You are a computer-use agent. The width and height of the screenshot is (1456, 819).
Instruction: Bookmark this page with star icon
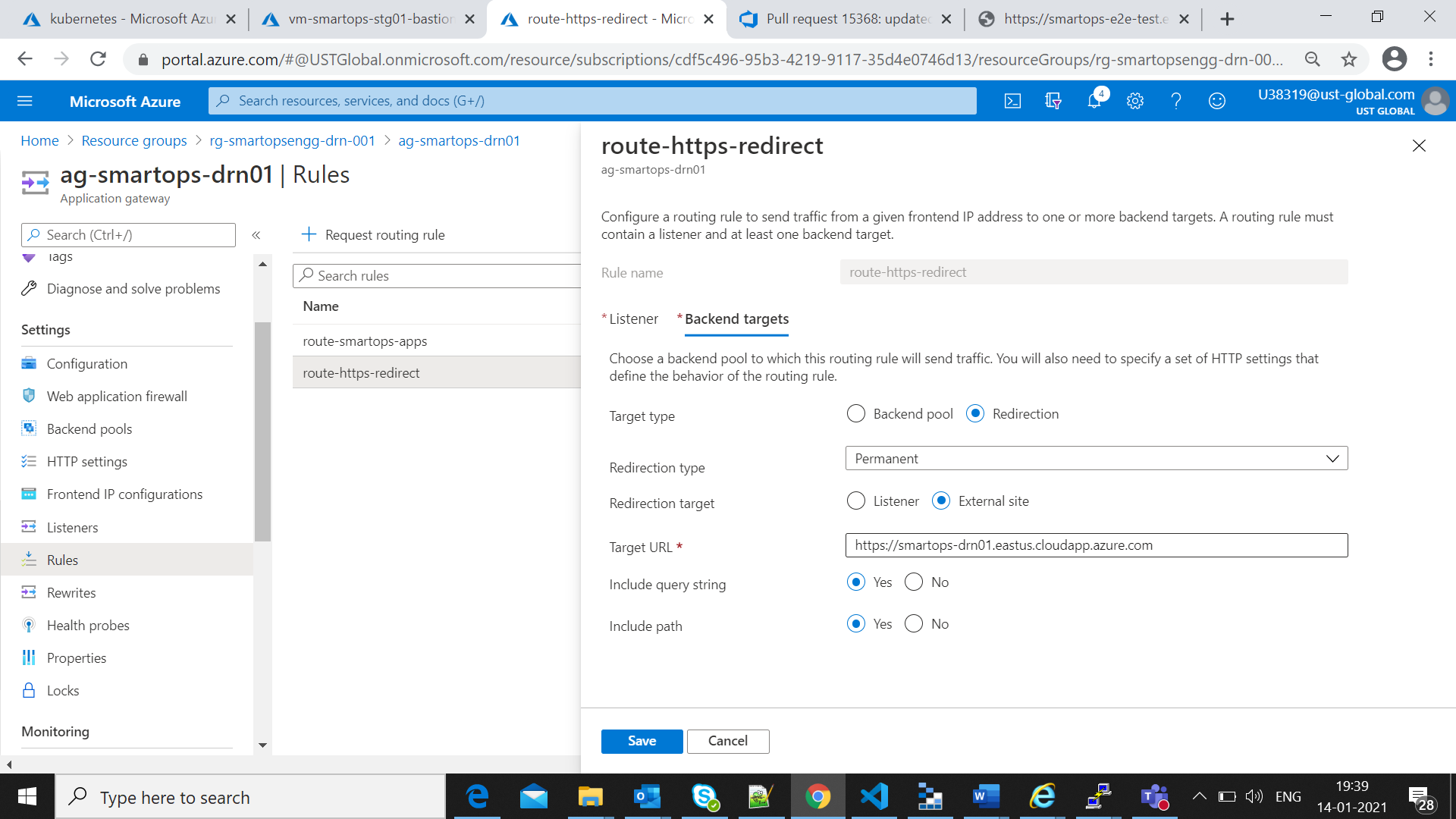[1348, 59]
